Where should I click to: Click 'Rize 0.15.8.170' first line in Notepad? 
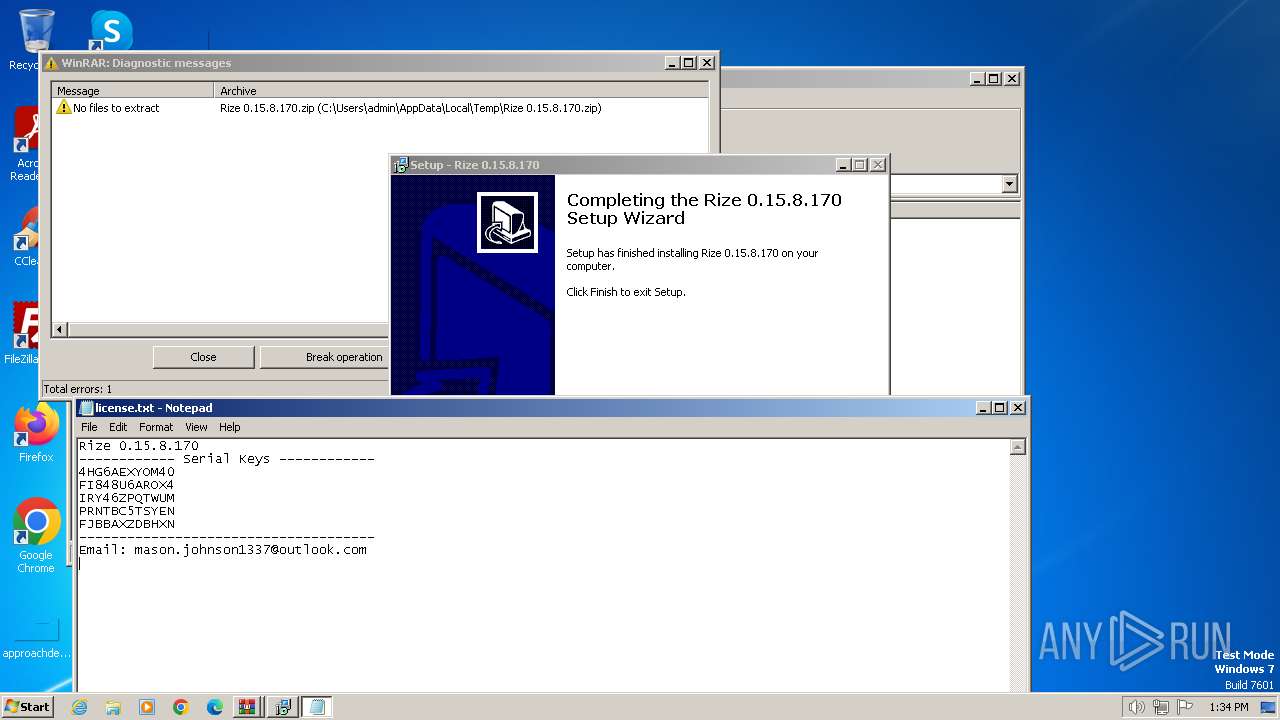click(x=139, y=446)
